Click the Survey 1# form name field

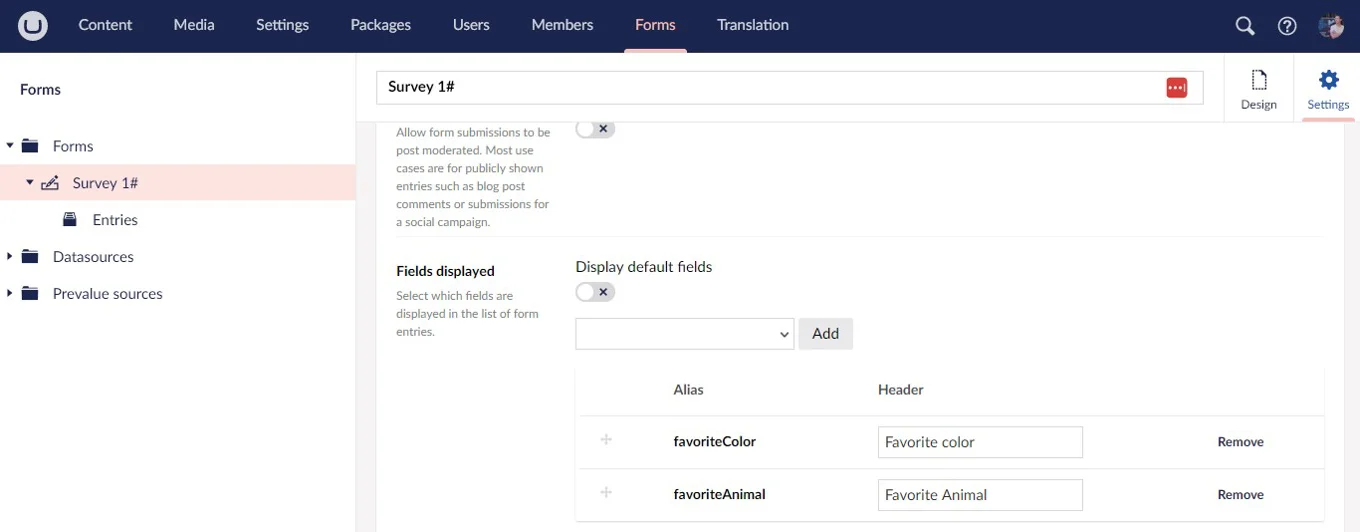pyautogui.click(x=790, y=88)
